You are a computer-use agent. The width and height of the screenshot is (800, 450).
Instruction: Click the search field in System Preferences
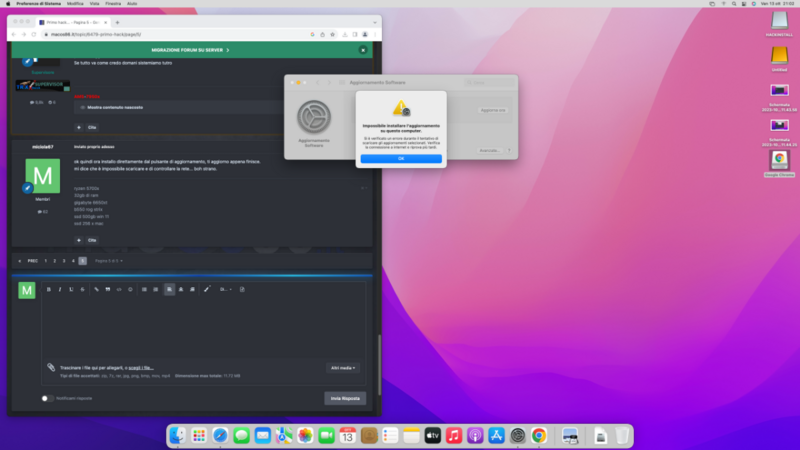[489, 83]
